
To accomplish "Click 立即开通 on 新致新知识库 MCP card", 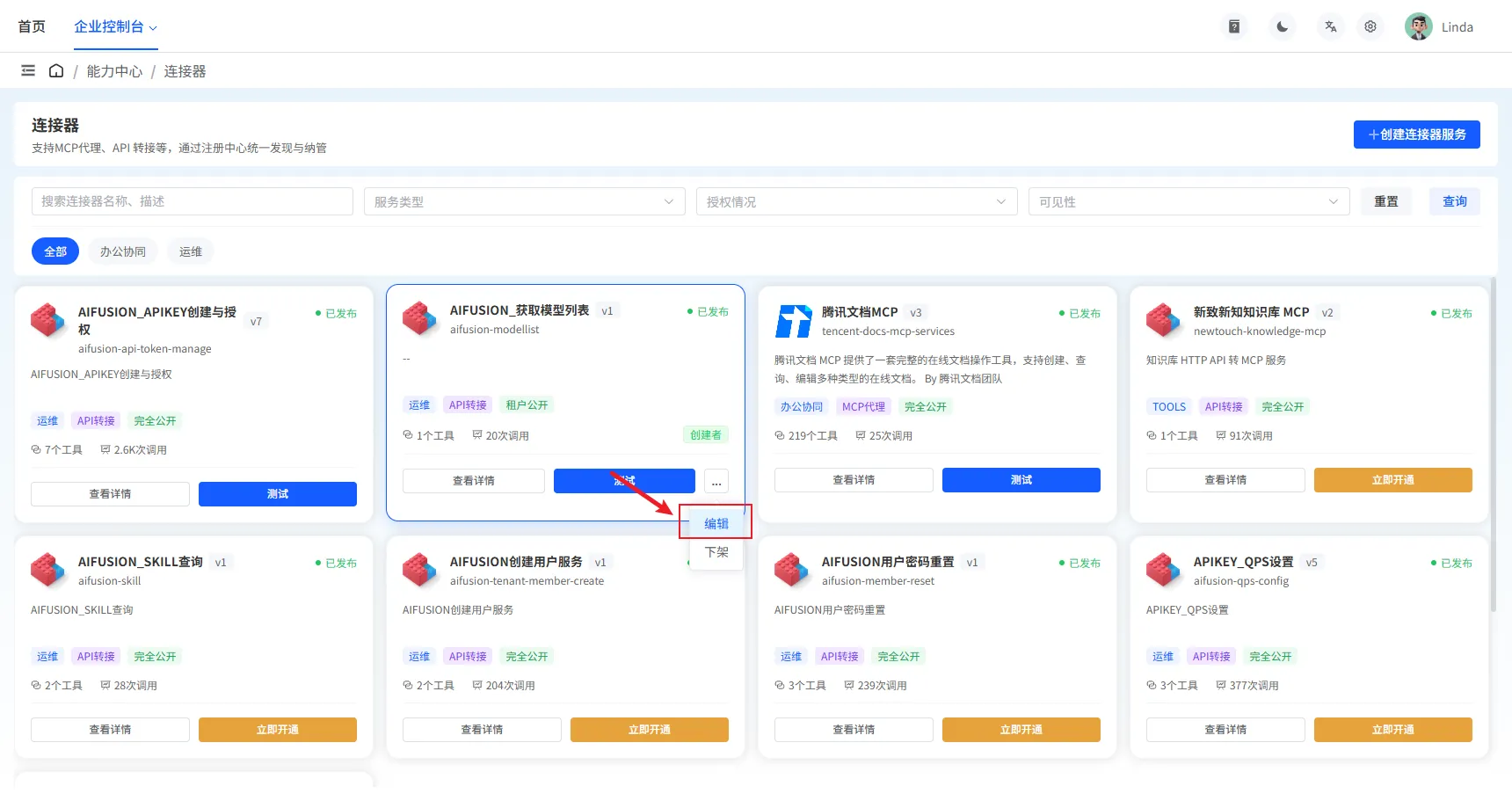I will tap(1392, 480).
